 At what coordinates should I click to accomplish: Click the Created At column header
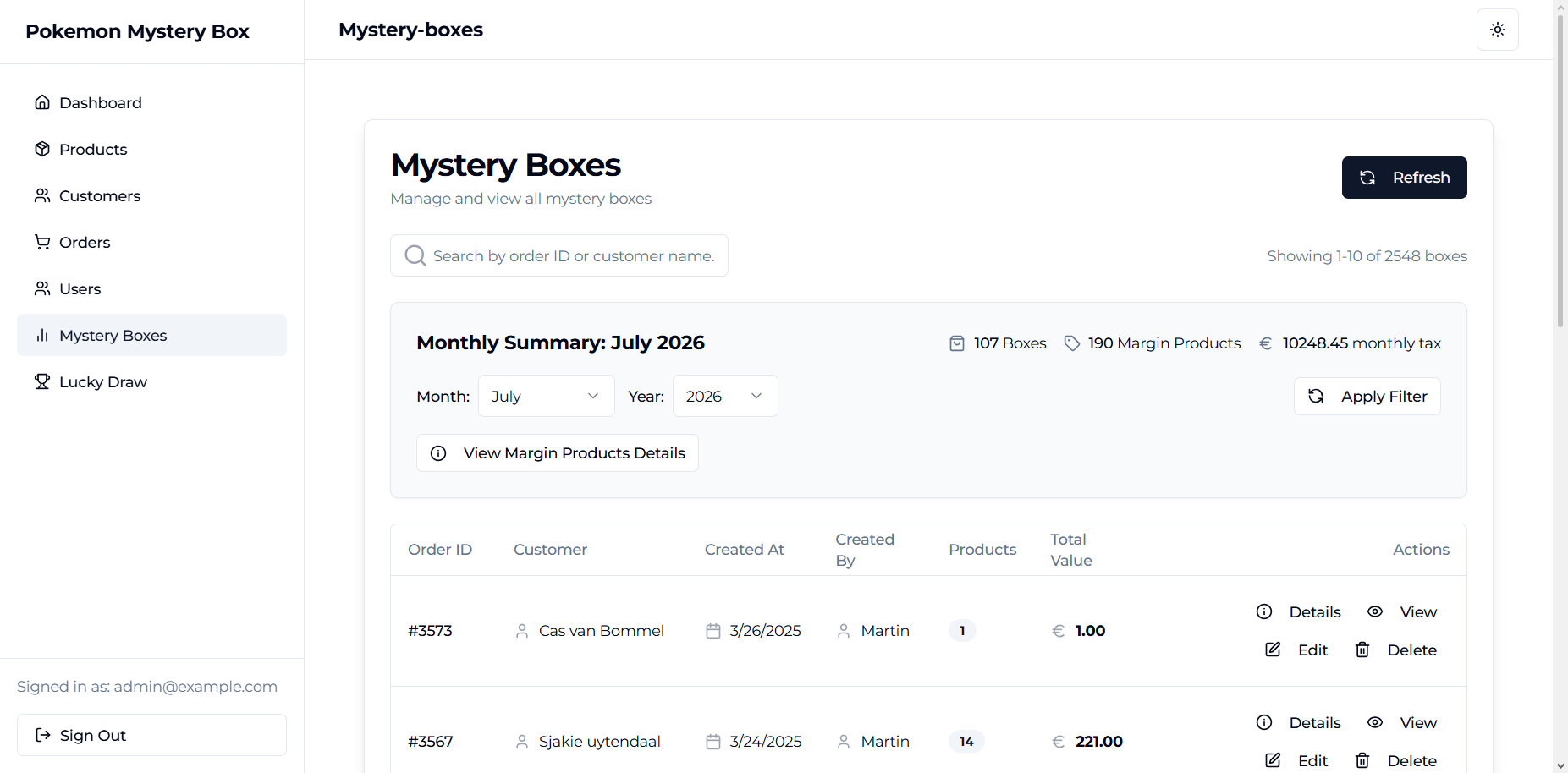(745, 550)
